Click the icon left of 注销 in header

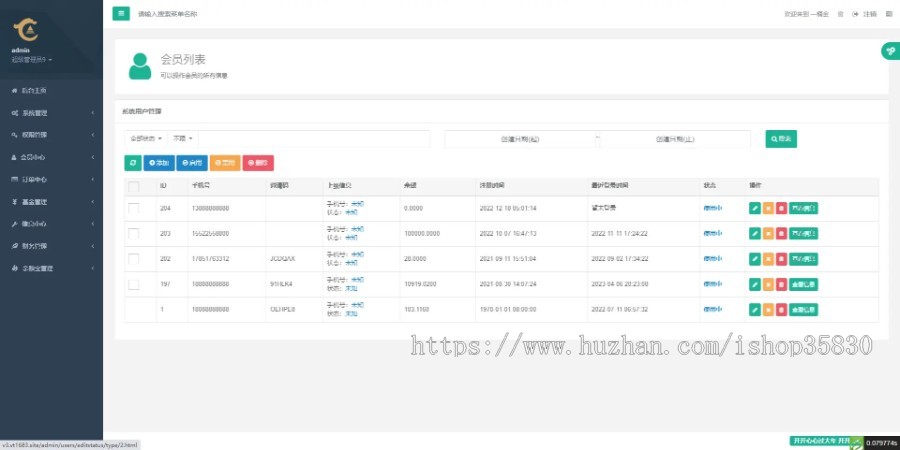[x=855, y=14]
